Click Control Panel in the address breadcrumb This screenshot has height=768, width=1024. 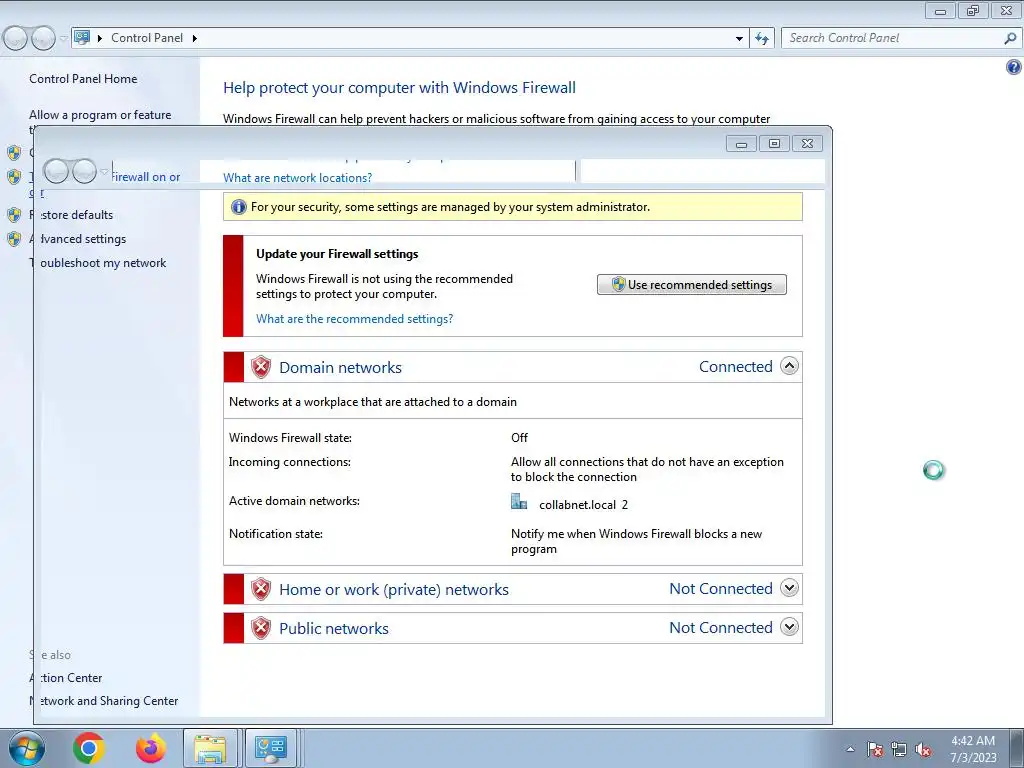pos(147,38)
